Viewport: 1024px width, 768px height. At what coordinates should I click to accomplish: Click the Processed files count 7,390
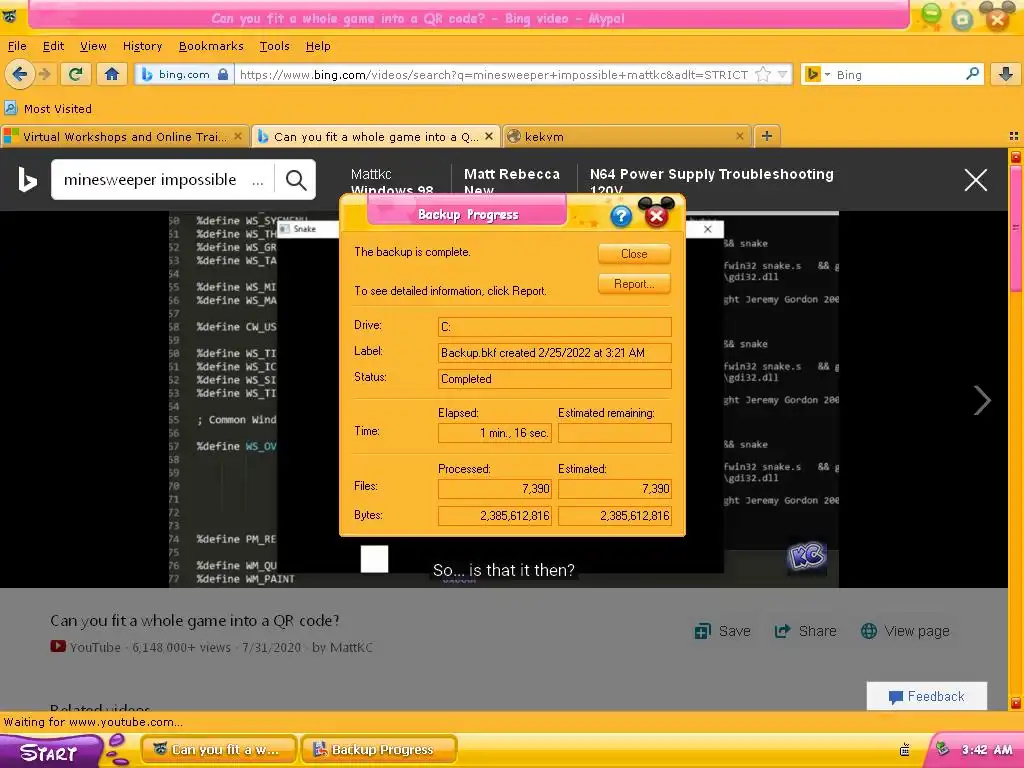pyautogui.click(x=495, y=488)
